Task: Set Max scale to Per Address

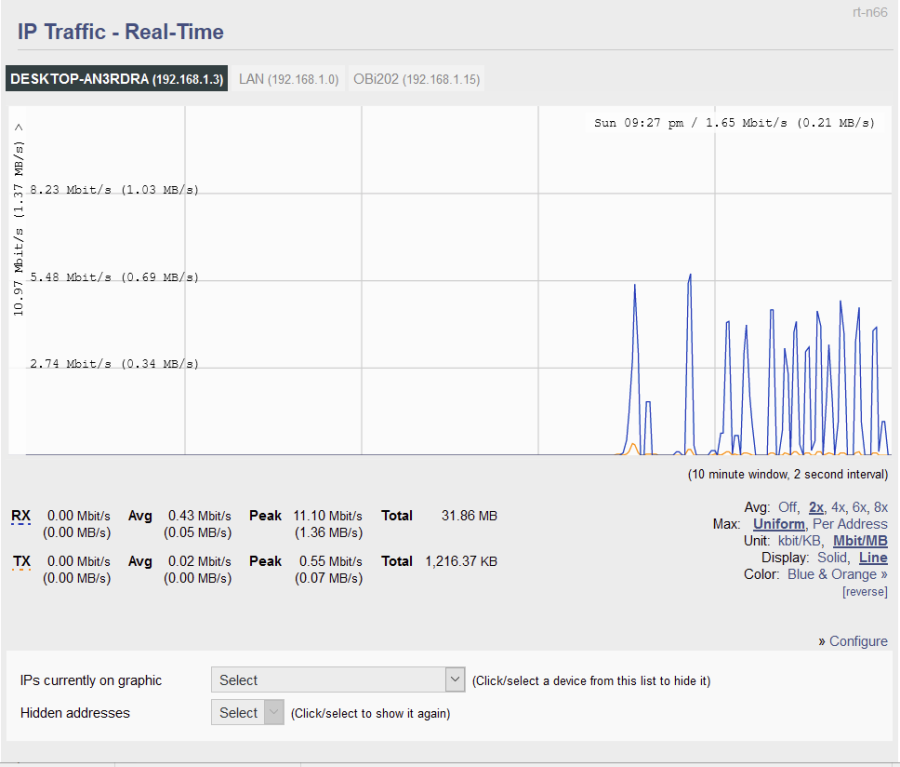Action: tap(850, 524)
